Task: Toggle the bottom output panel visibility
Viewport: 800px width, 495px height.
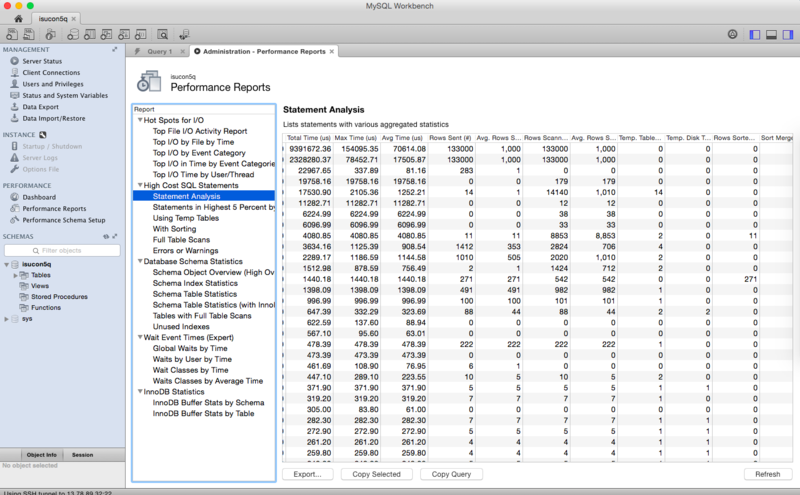Action: tap(771, 35)
